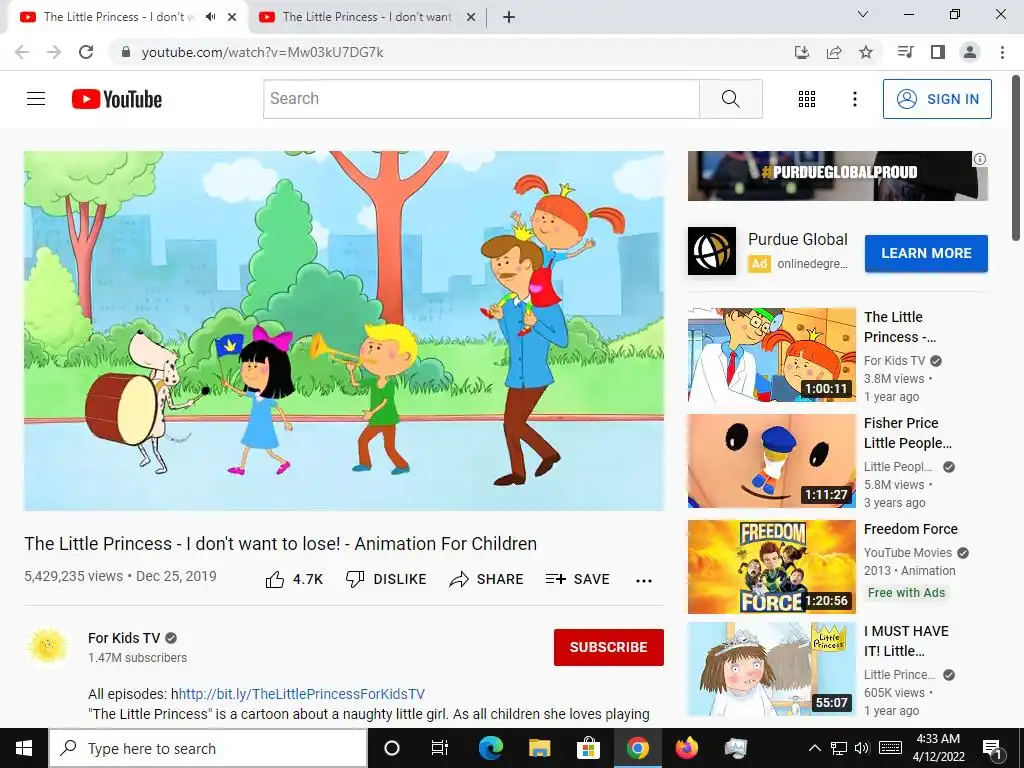This screenshot has height=768, width=1024.
Task: Click the search magnifier button
Action: (731, 99)
